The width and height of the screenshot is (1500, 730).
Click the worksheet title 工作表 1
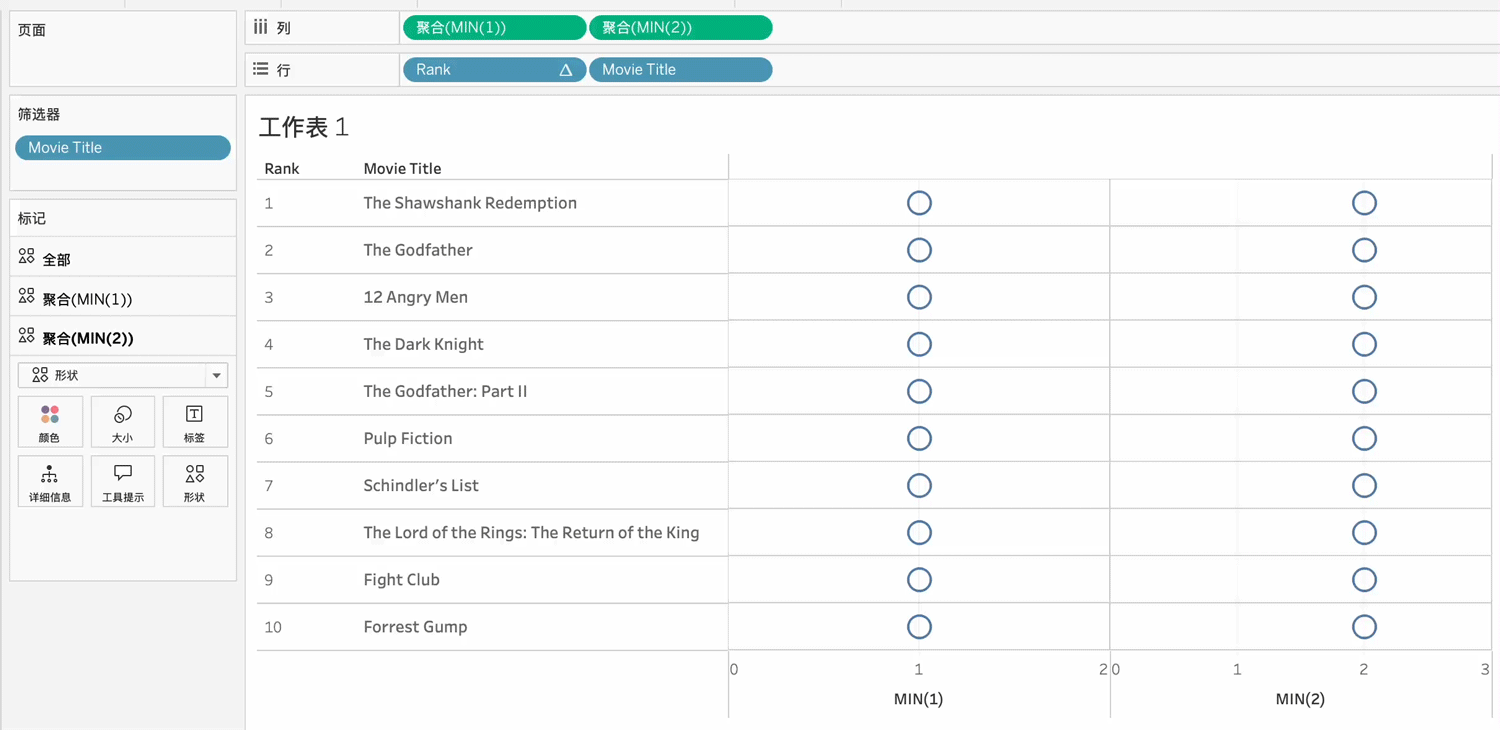[x=304, y=127]
